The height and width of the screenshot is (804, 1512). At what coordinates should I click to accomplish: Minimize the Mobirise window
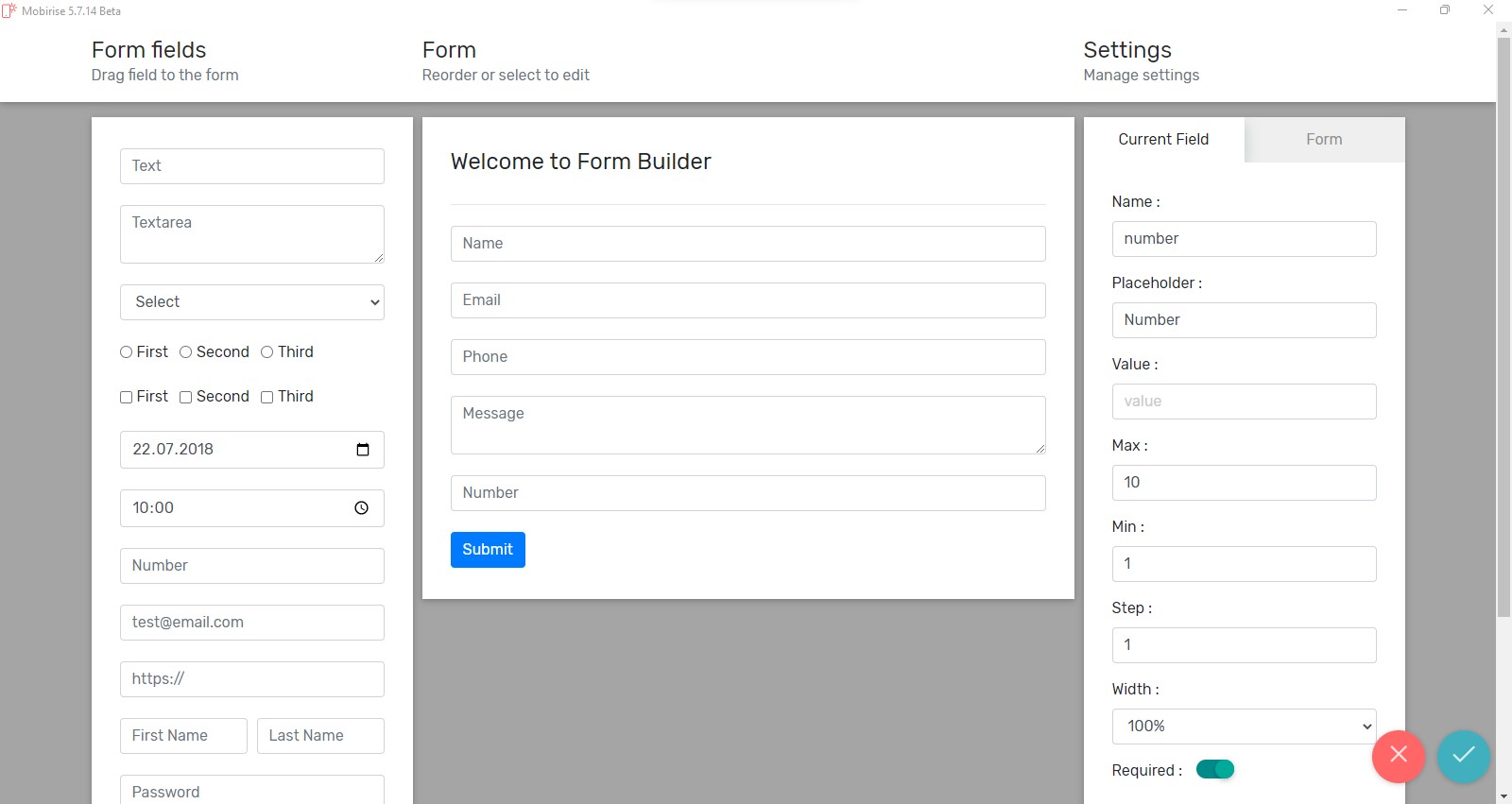tap(1402, 10)
